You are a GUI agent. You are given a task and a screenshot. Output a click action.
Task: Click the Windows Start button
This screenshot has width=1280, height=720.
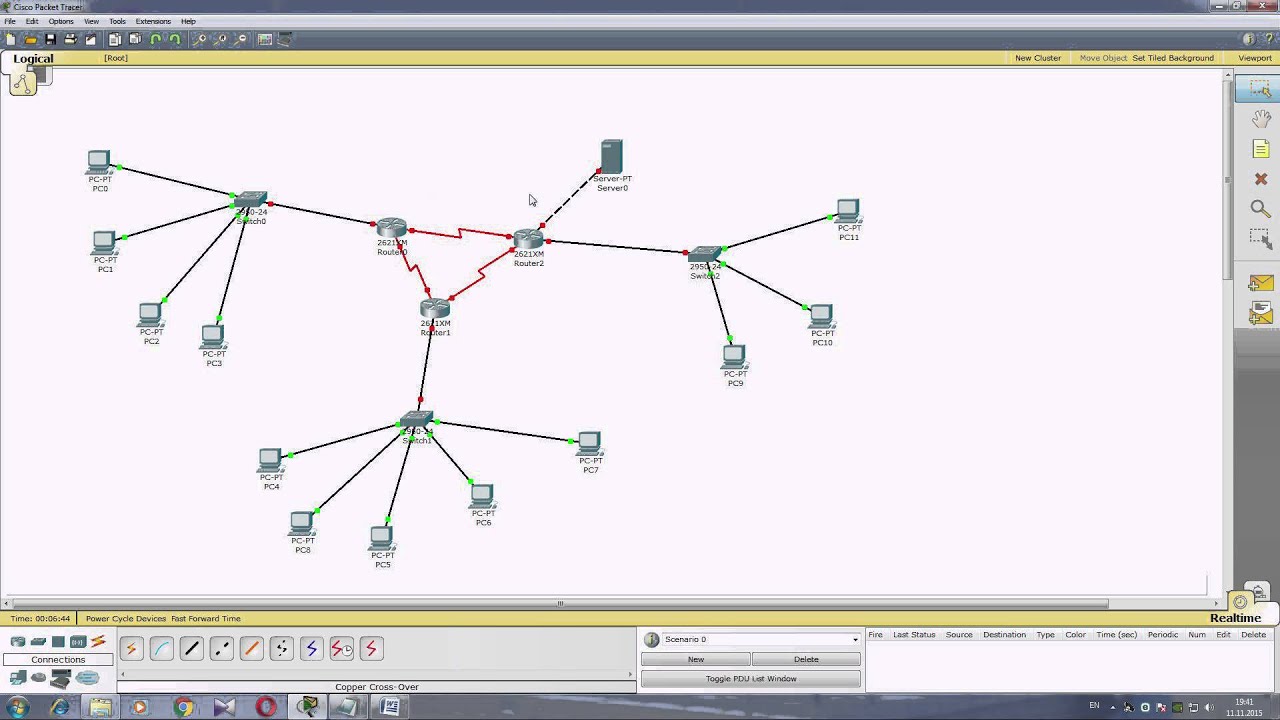pyautogui.click(x=17, y=707)
